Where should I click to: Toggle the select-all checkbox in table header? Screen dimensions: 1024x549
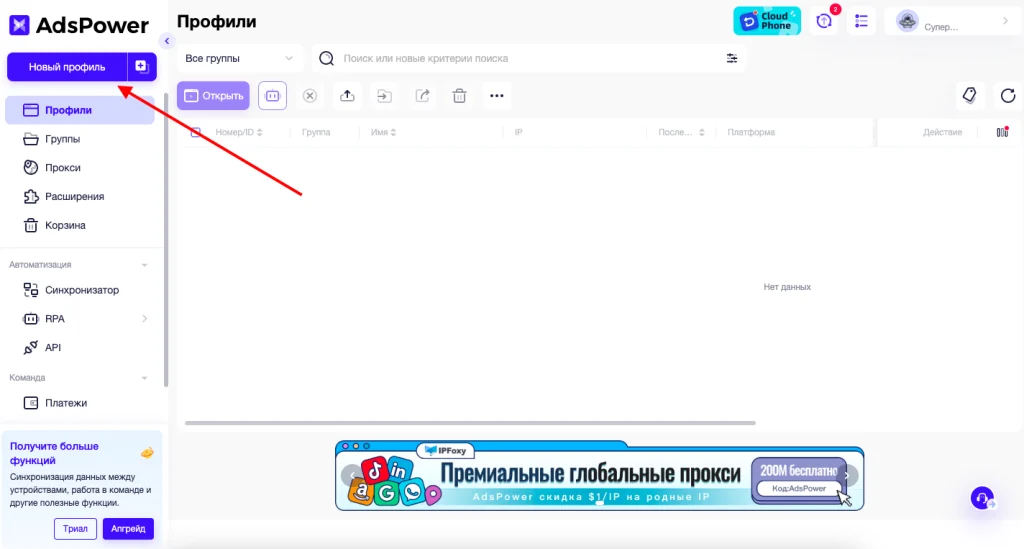pyautogui.click(x=195, y=132)
